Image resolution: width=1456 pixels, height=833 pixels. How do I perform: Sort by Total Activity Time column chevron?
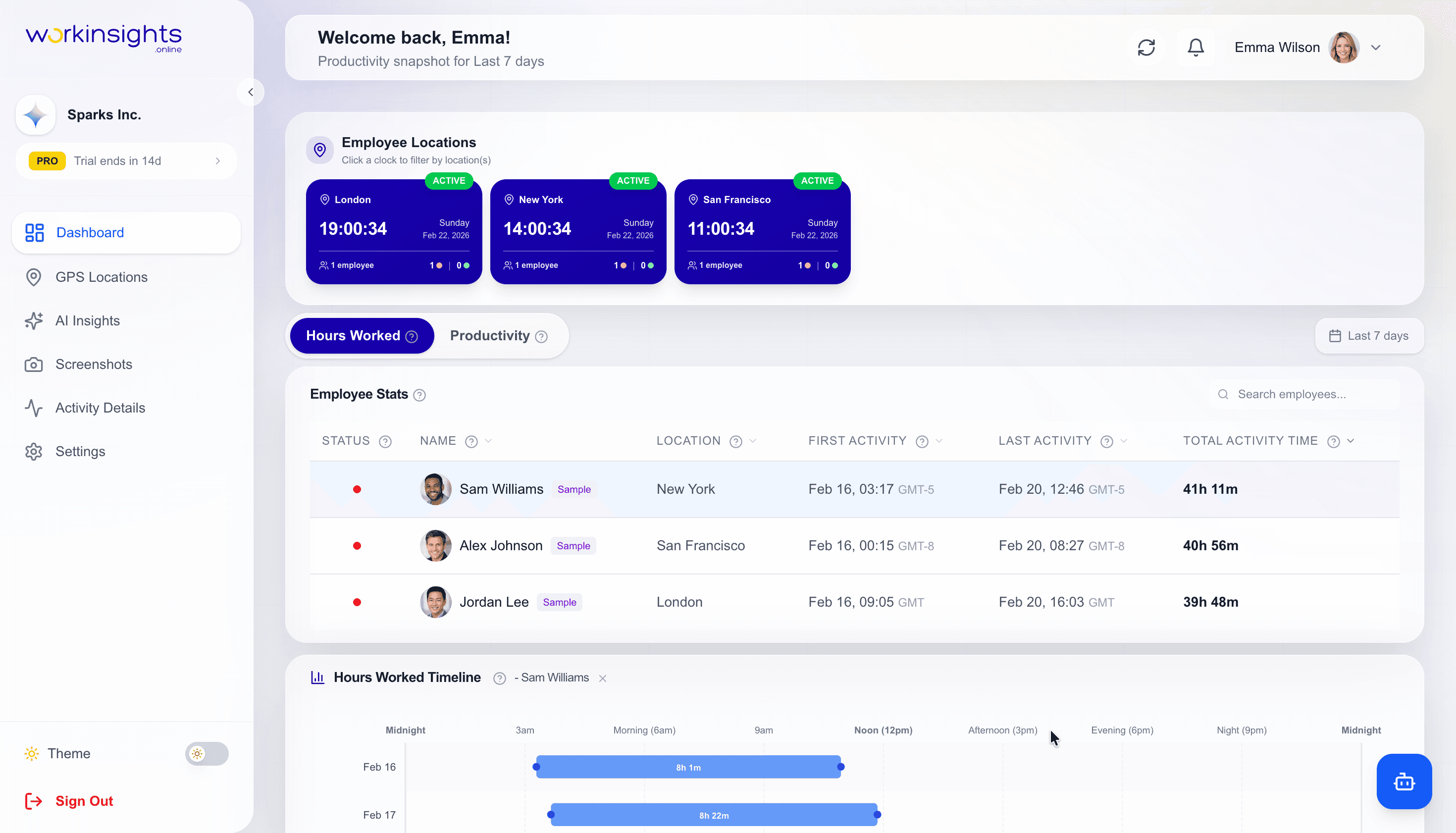click(1351, 441)
